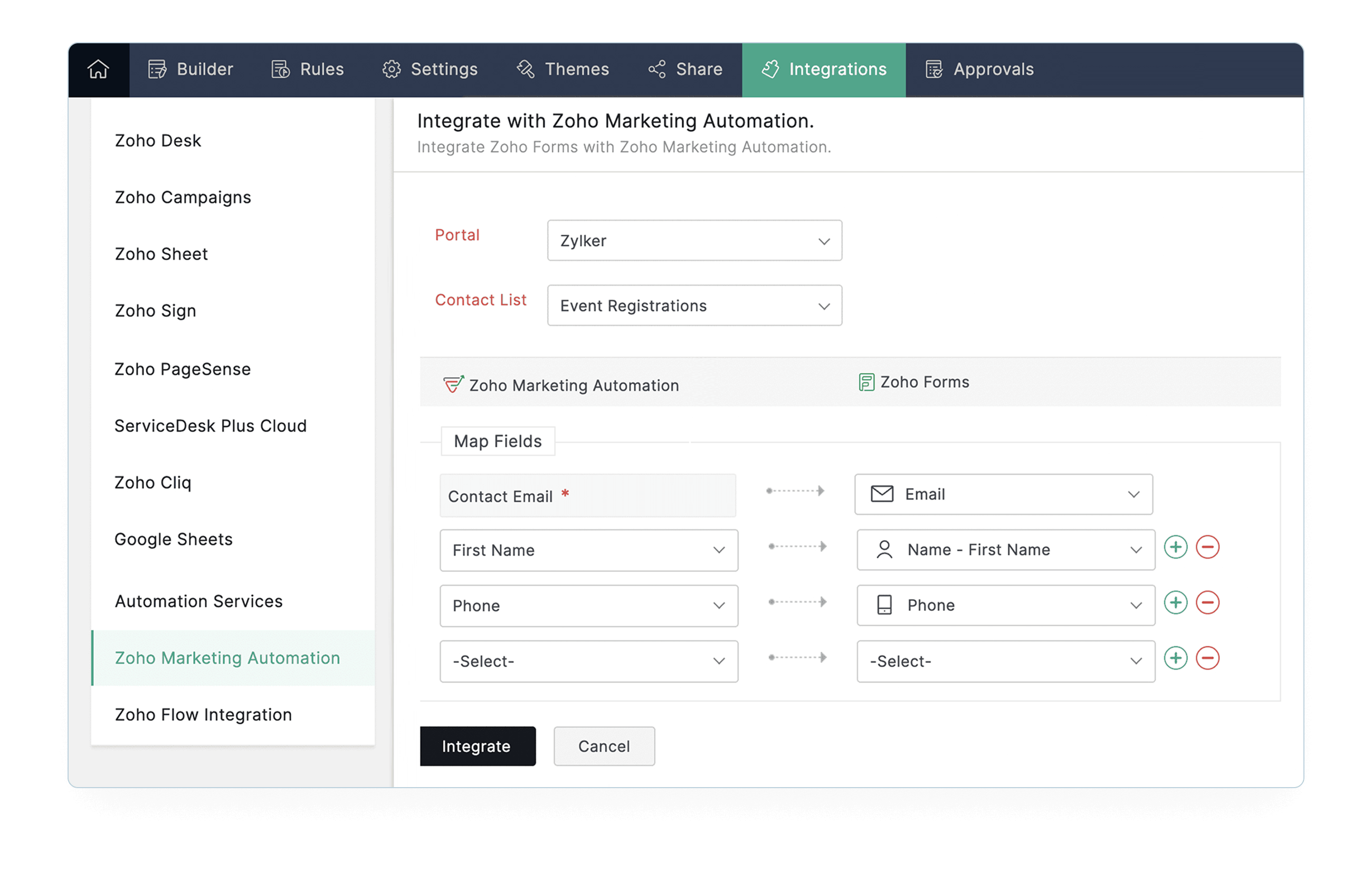The image size is (1372, 881).
Task: Click the Builder tab icon
Action: (157, 69)
